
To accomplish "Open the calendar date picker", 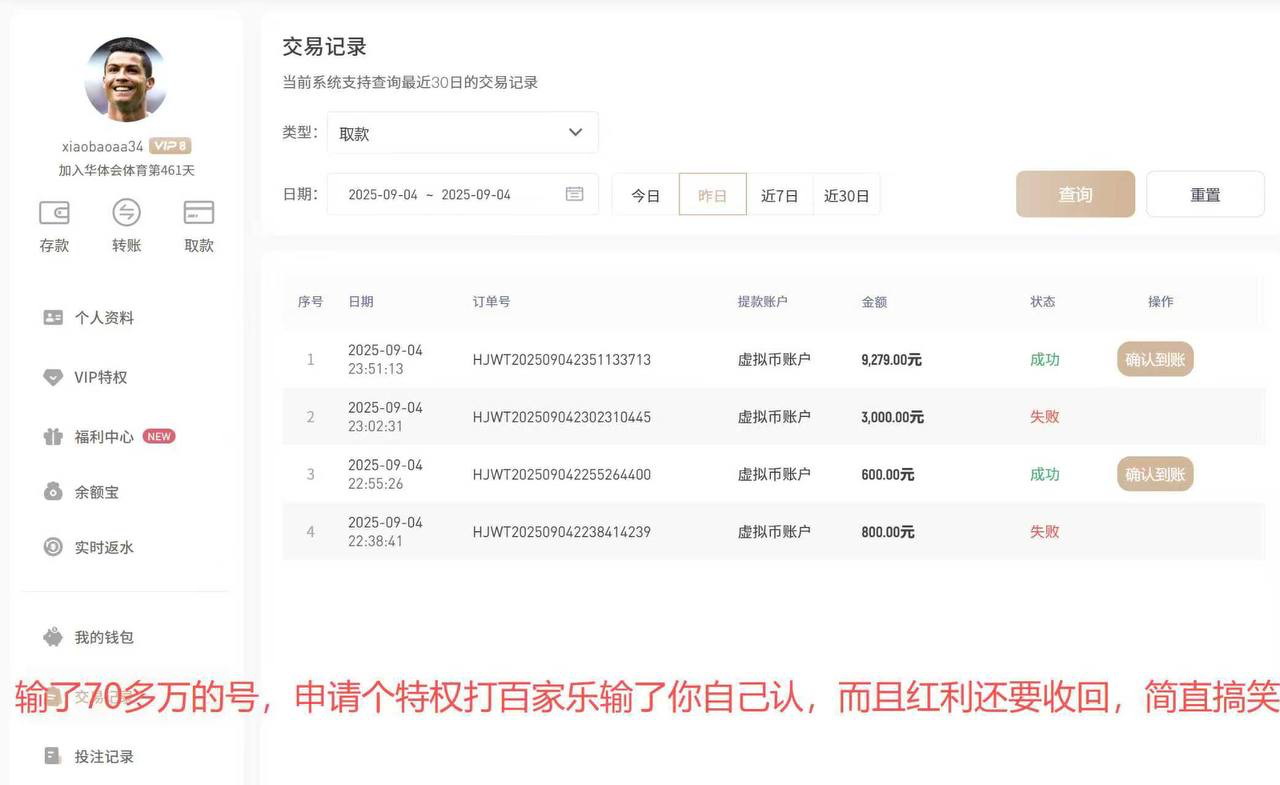I will coord(573,195).
